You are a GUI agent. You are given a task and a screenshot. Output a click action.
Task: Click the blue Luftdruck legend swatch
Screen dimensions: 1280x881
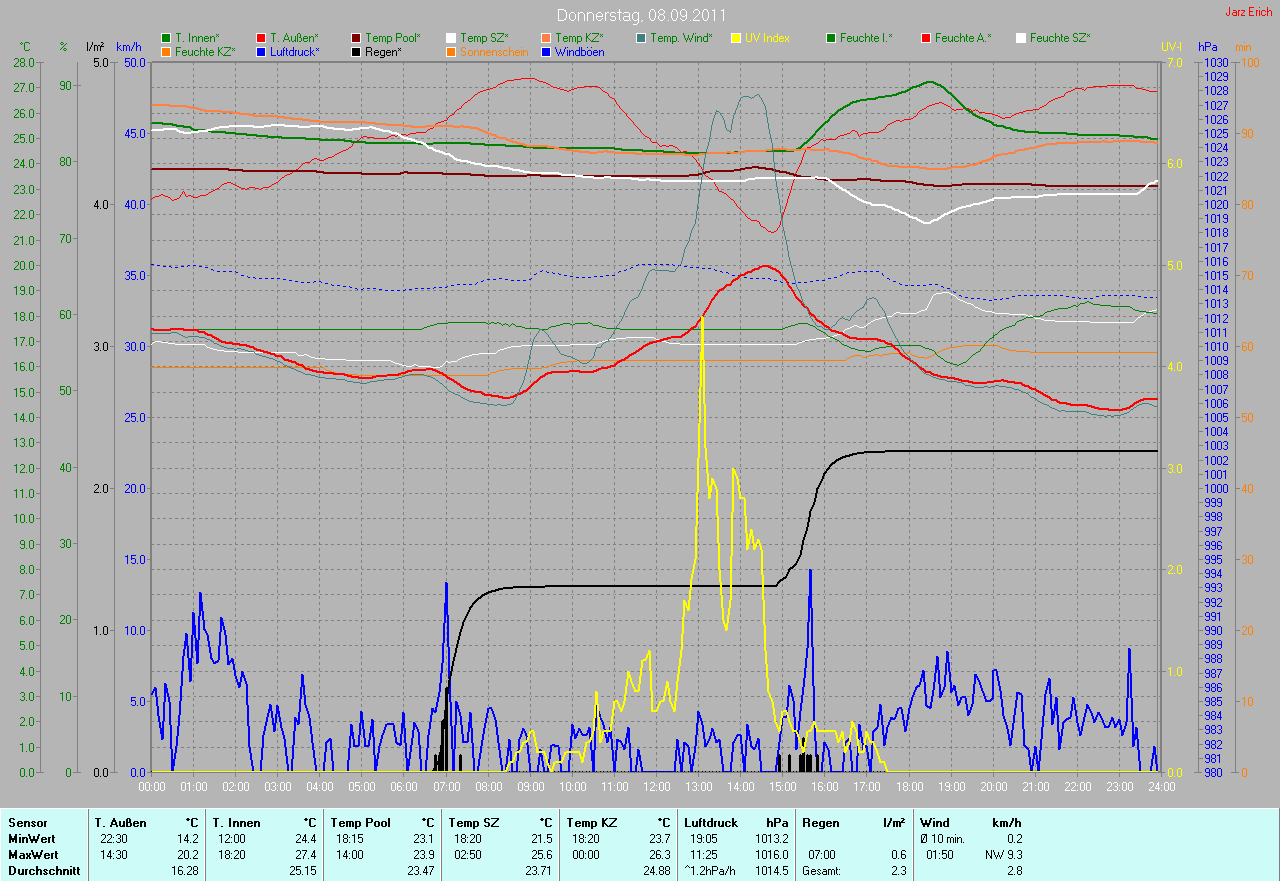[261, 51]
